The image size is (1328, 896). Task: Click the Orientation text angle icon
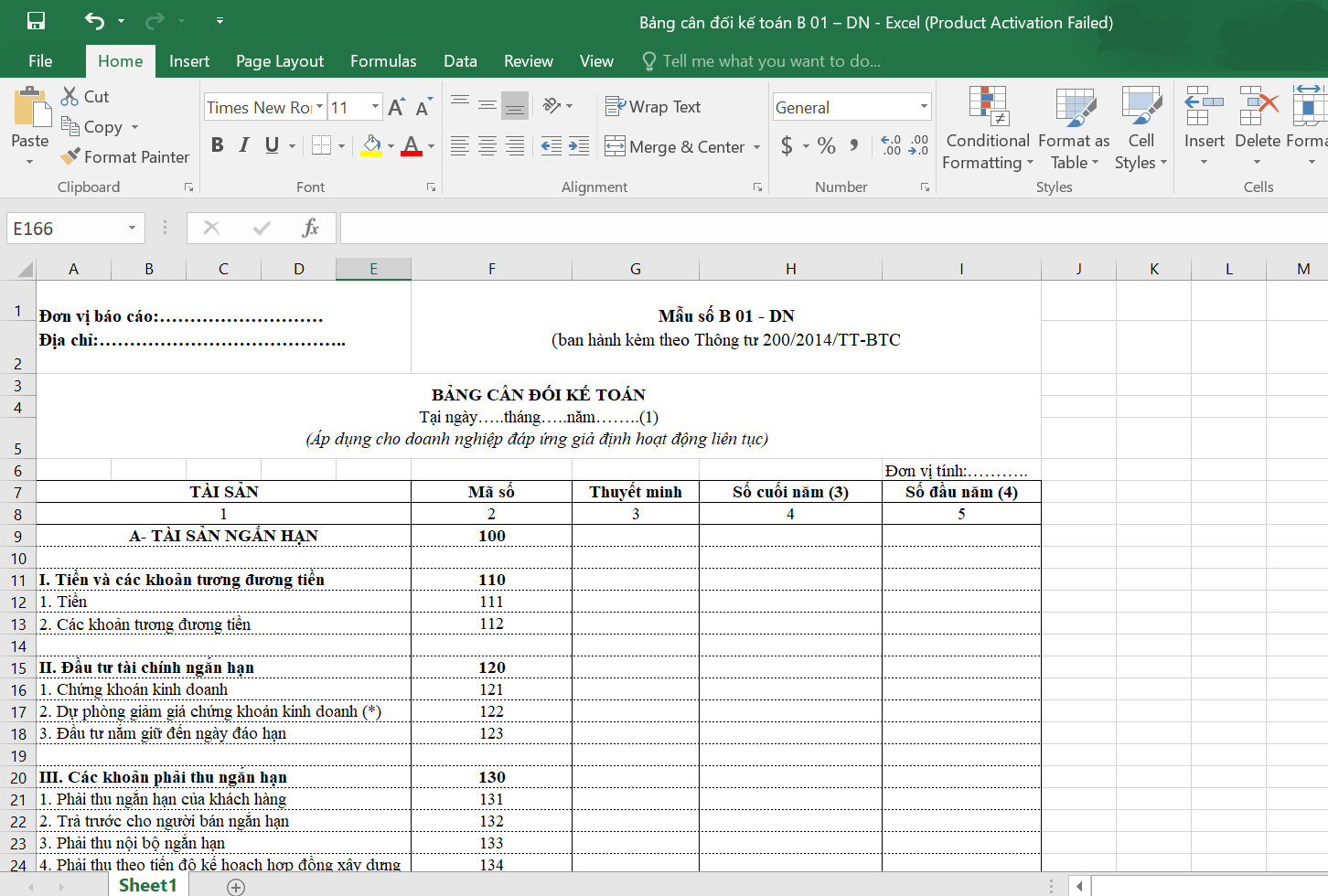point(552,105)
